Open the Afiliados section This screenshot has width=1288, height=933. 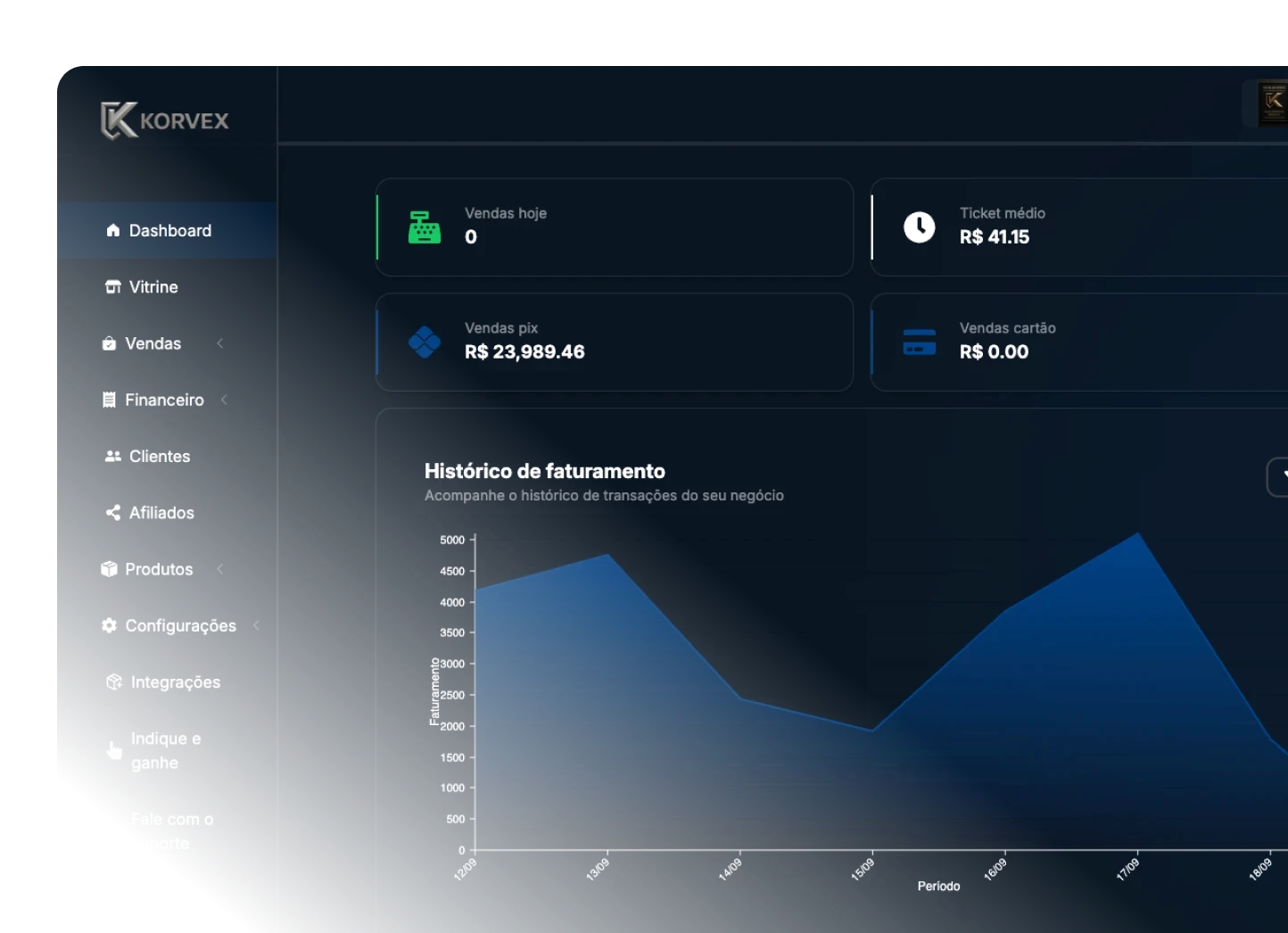[168, 513]
